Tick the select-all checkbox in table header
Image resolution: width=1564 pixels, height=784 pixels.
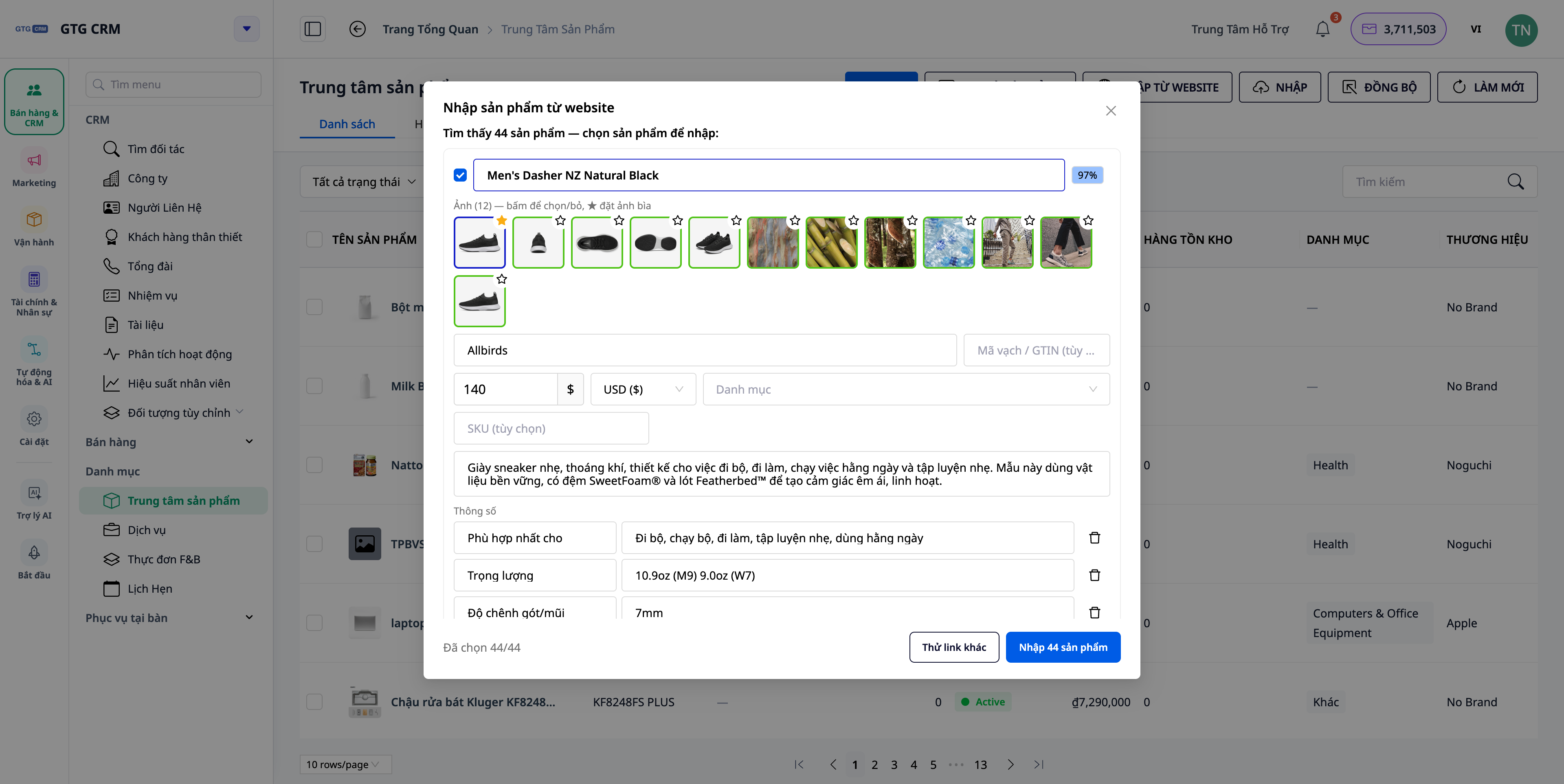pos(314,239)
